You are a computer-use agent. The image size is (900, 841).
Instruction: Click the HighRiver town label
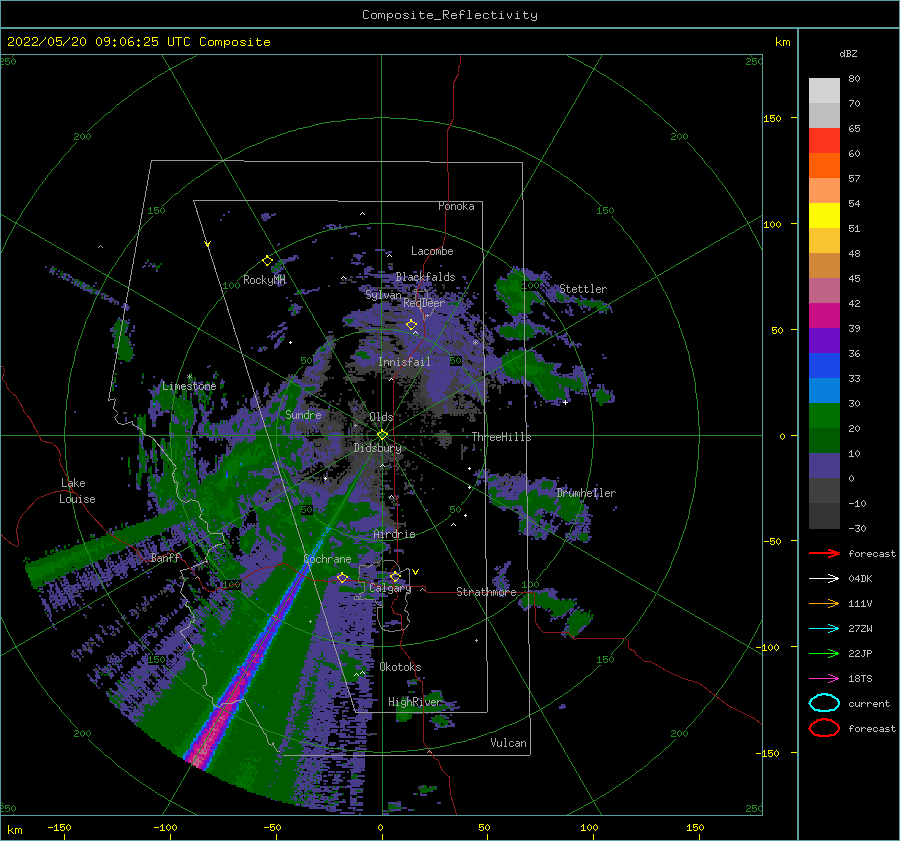(414, 702)
